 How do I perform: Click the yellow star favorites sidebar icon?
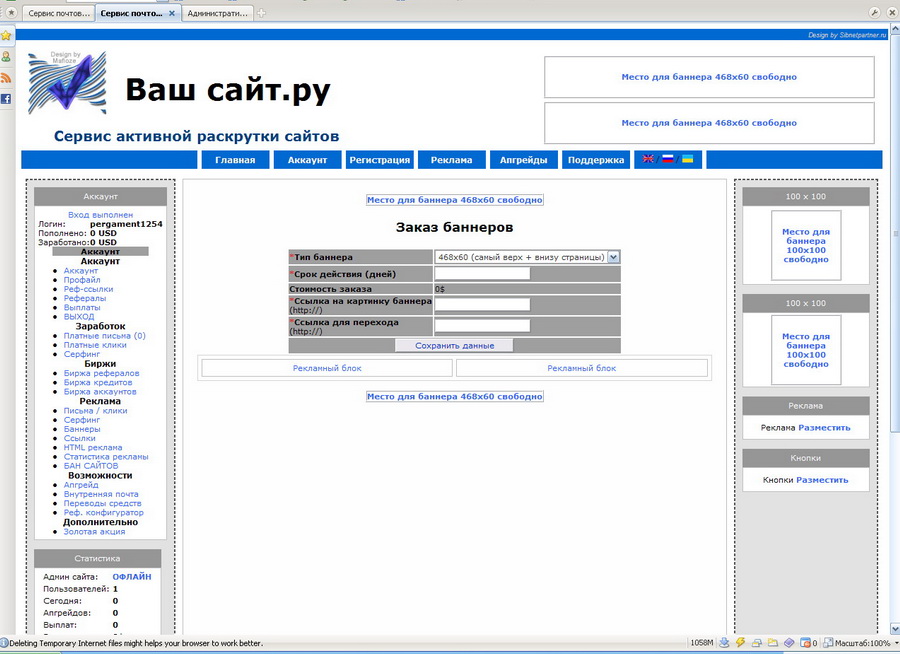click(6, 35)
